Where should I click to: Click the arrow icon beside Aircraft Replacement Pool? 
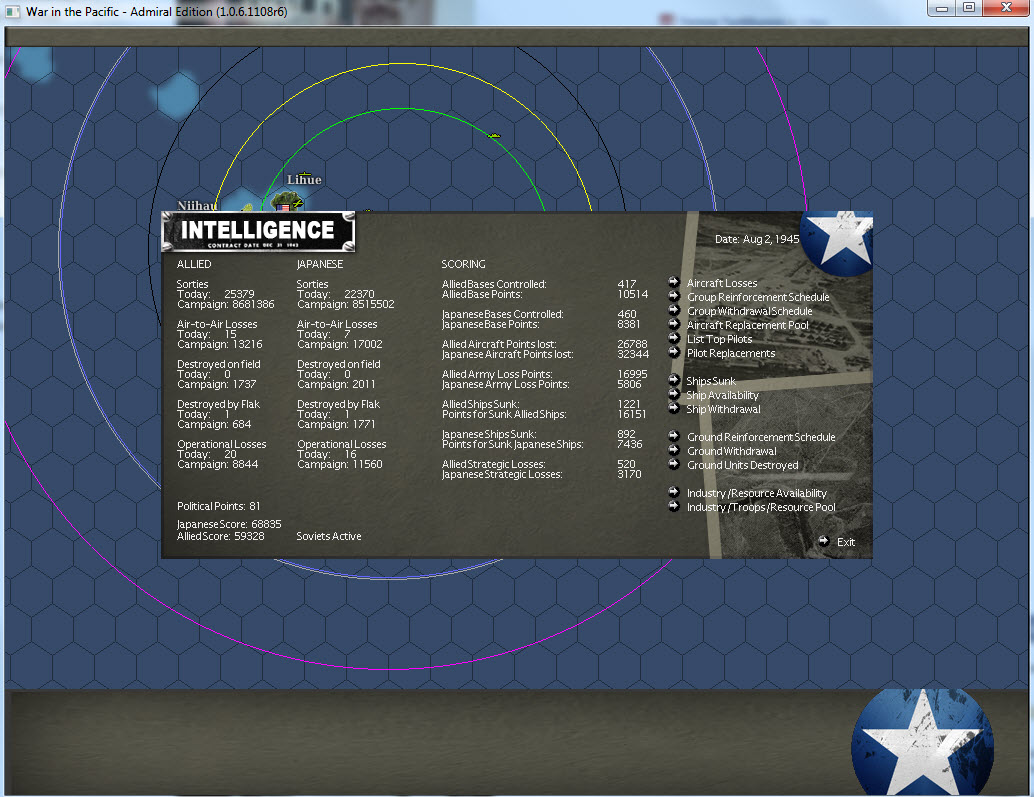tap(674, 323)
